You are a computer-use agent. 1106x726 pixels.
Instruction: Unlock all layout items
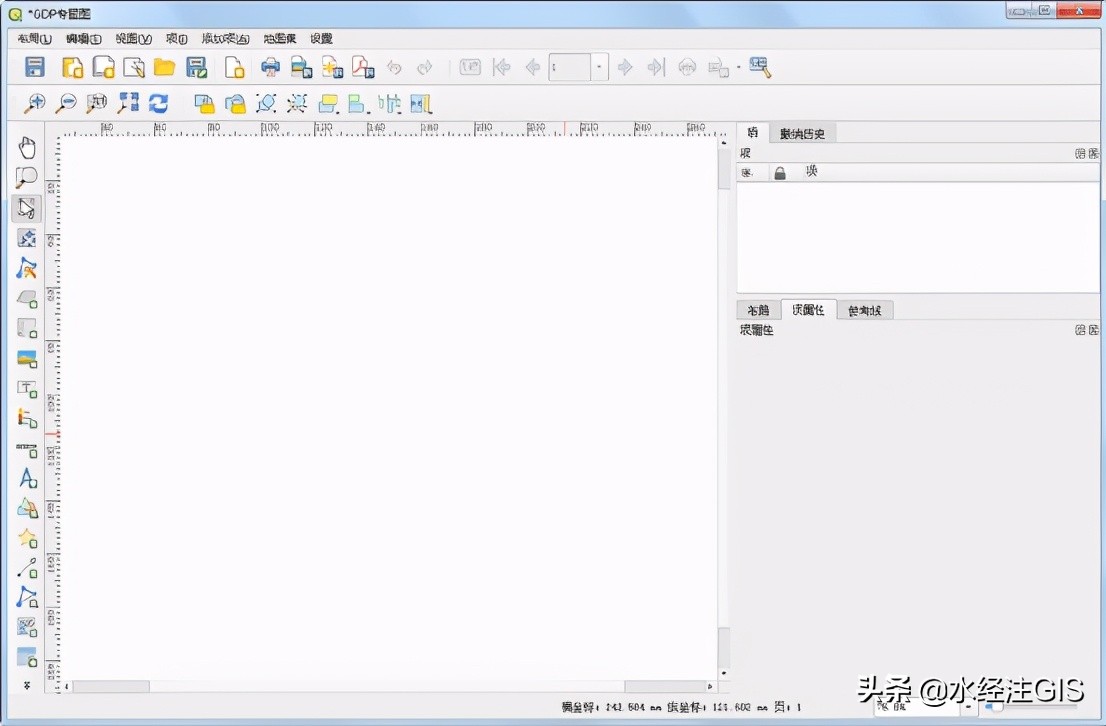[x=235, y=104]
